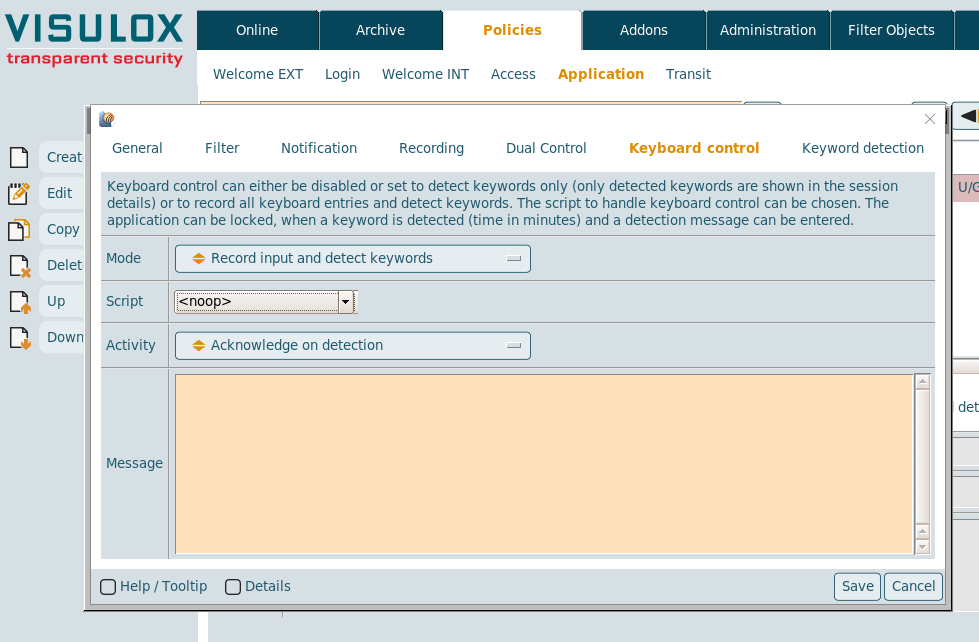Click the Edit pencil icon
Image resolution: width=979 pixels, height=642 pixels.
[19, 193]
